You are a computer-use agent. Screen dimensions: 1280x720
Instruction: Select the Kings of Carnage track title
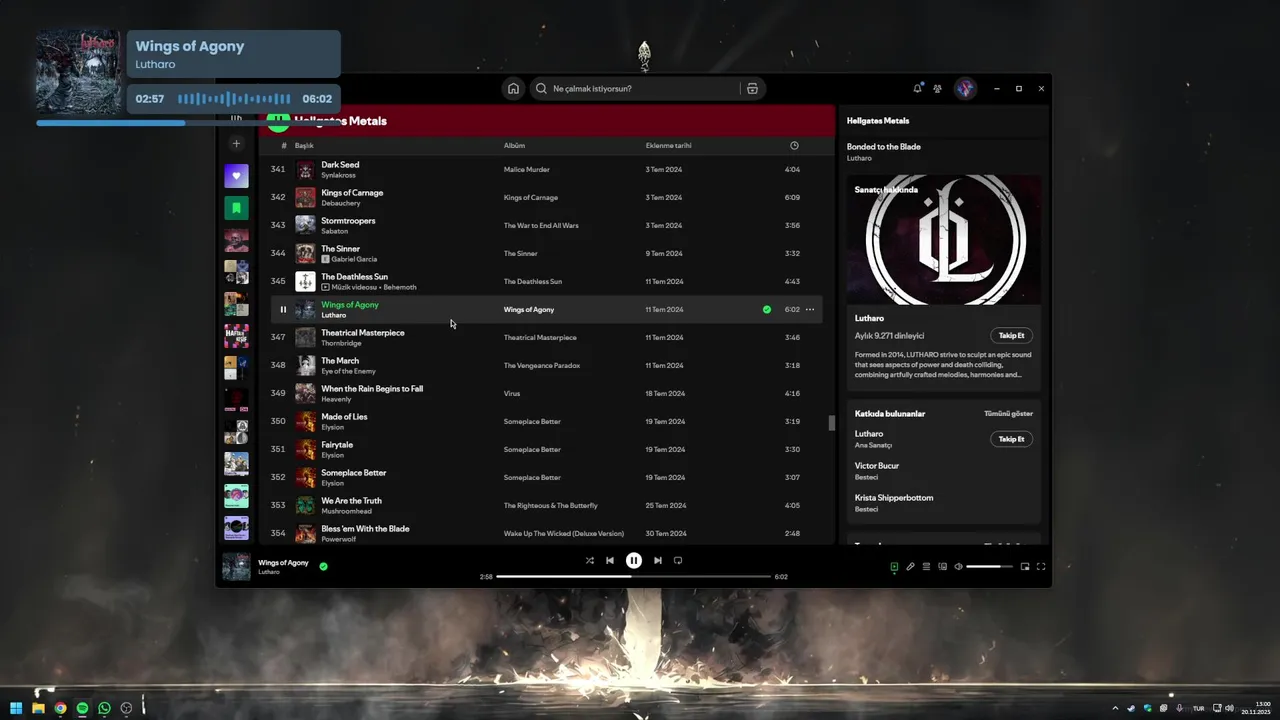(x=352, y=193)
